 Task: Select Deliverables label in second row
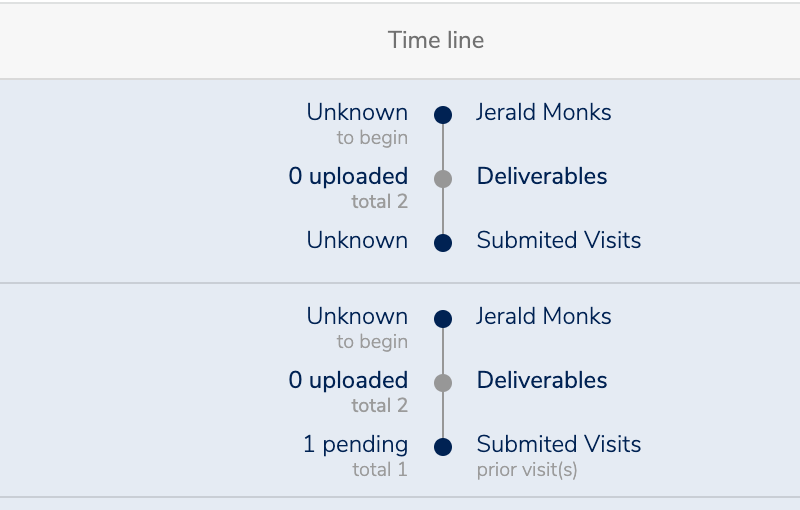click(542, 380)
